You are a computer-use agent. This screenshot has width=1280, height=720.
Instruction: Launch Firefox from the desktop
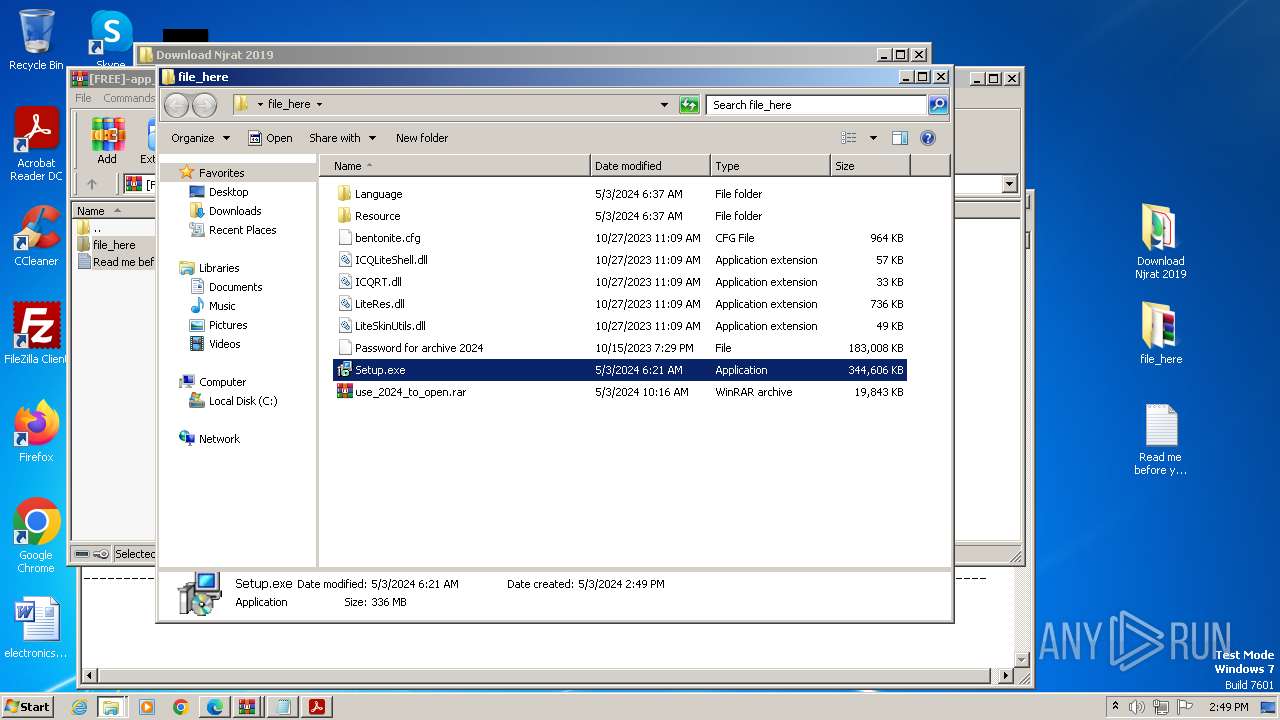(x=36, y=432)
